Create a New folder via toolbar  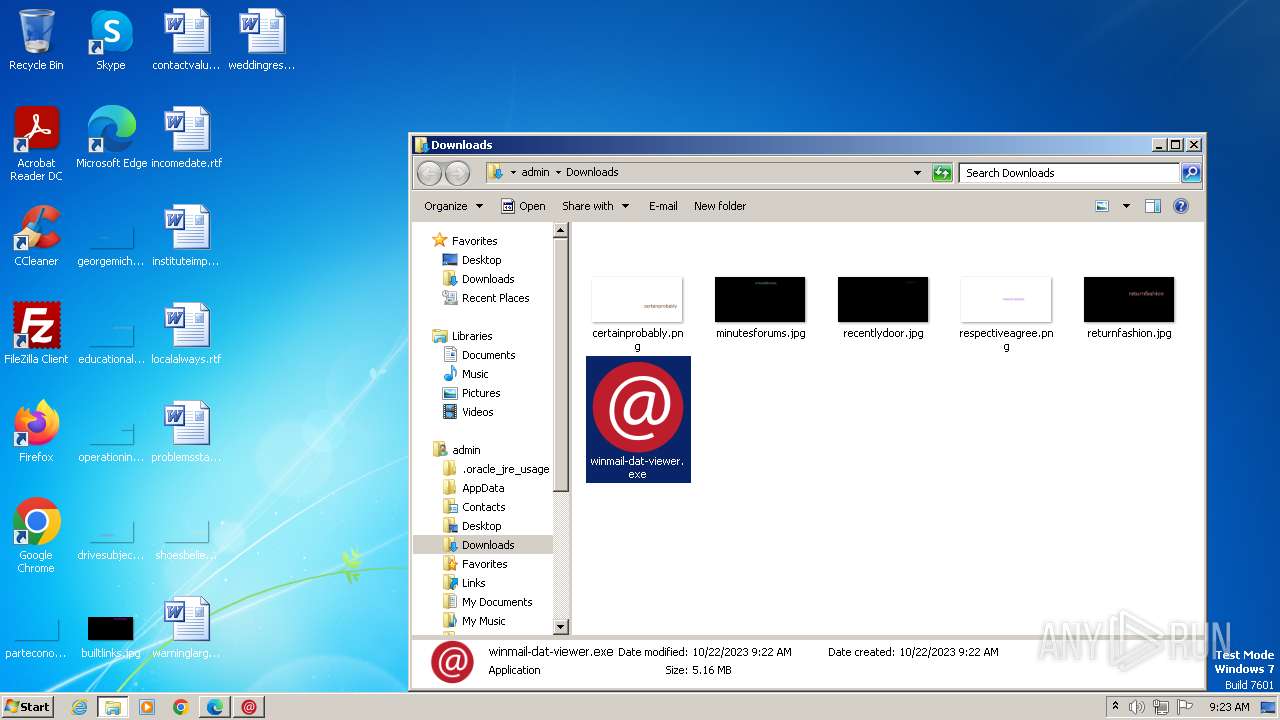pyautogui.click(x=720, y=206)
